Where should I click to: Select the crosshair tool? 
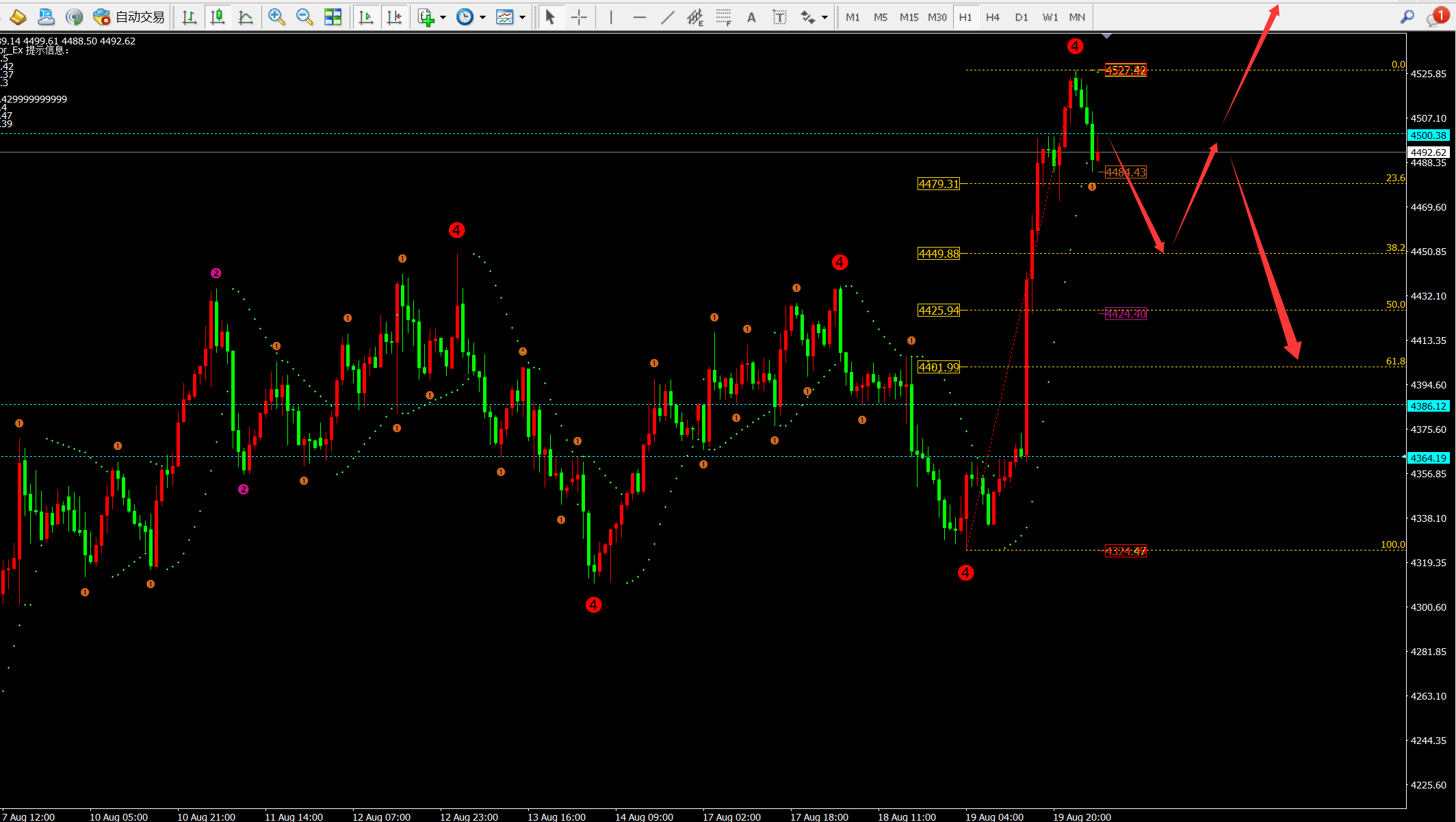[579, 17]
